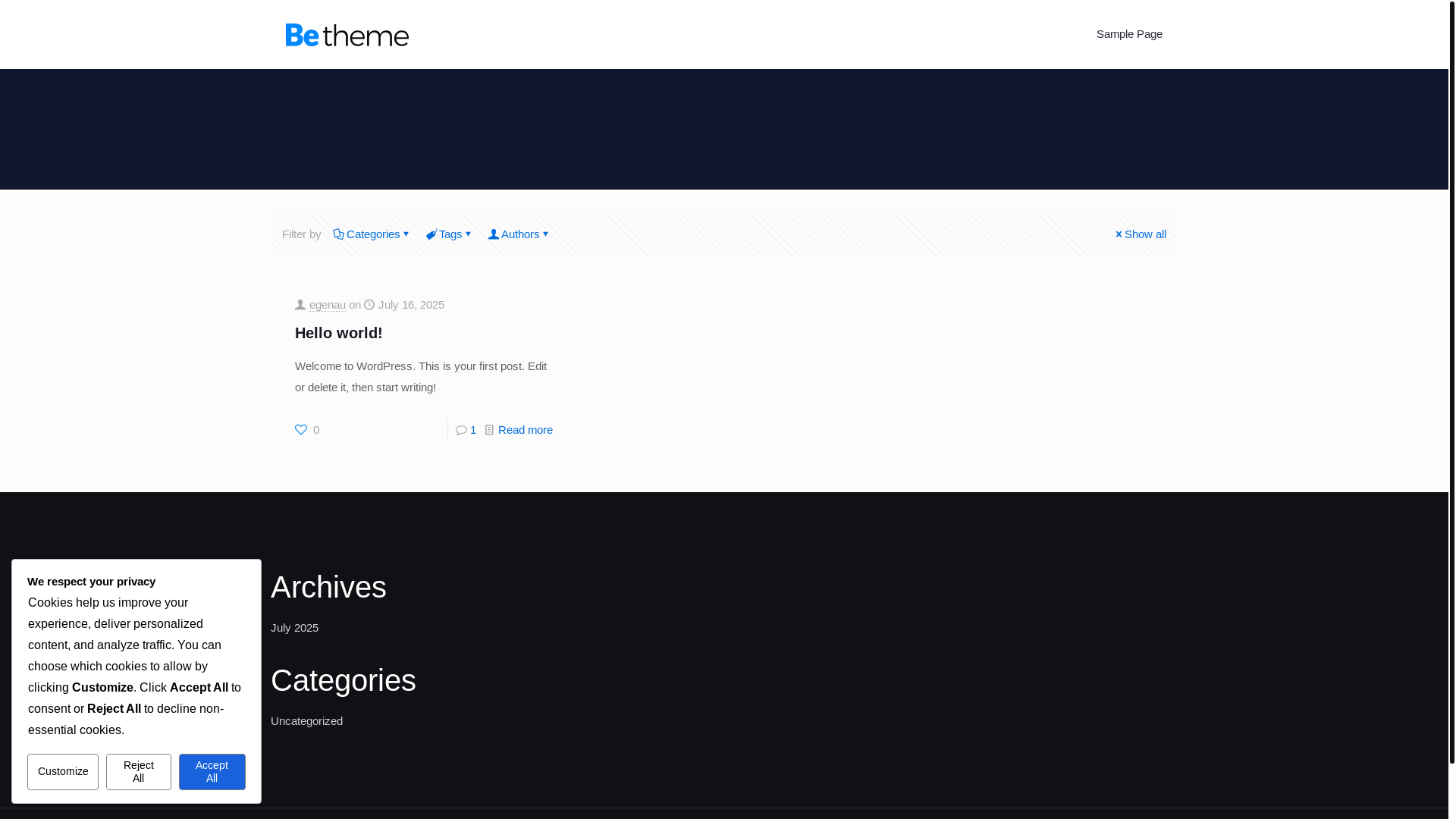Click the clock icon by July 16, 2025

(369, 305)
